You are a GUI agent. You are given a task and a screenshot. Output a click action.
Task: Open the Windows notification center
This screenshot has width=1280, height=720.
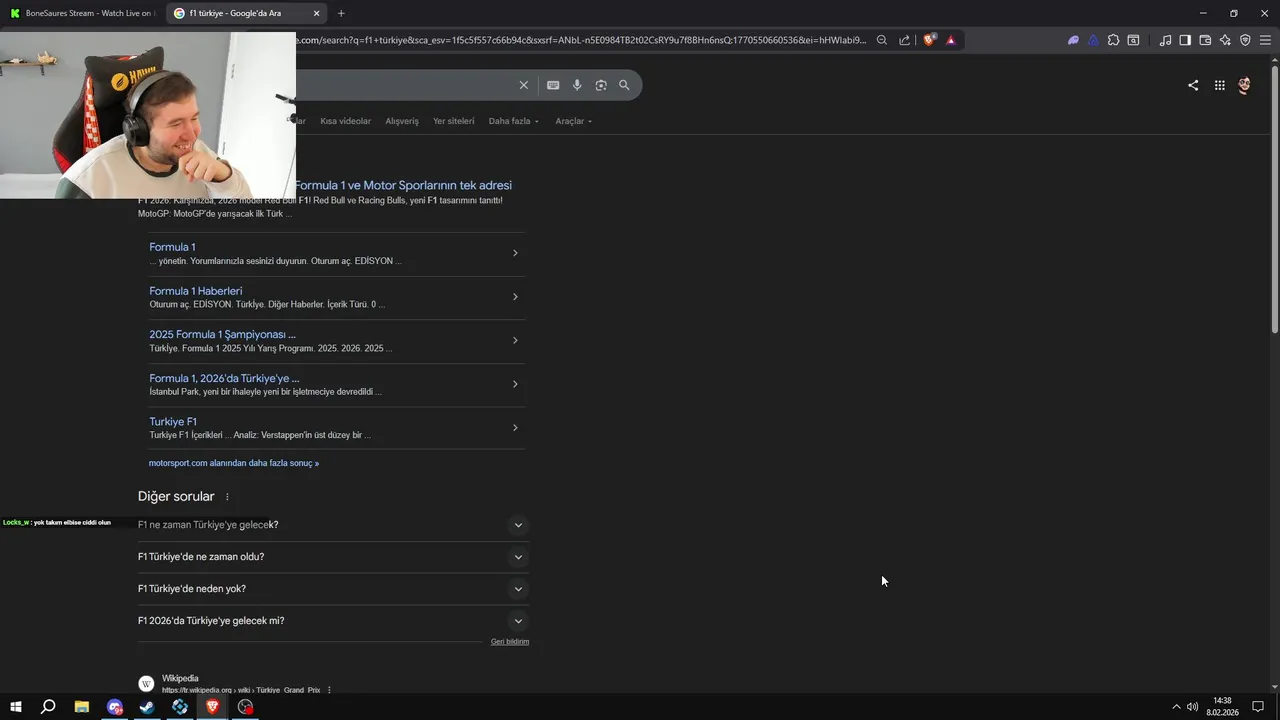(1258, 707)
